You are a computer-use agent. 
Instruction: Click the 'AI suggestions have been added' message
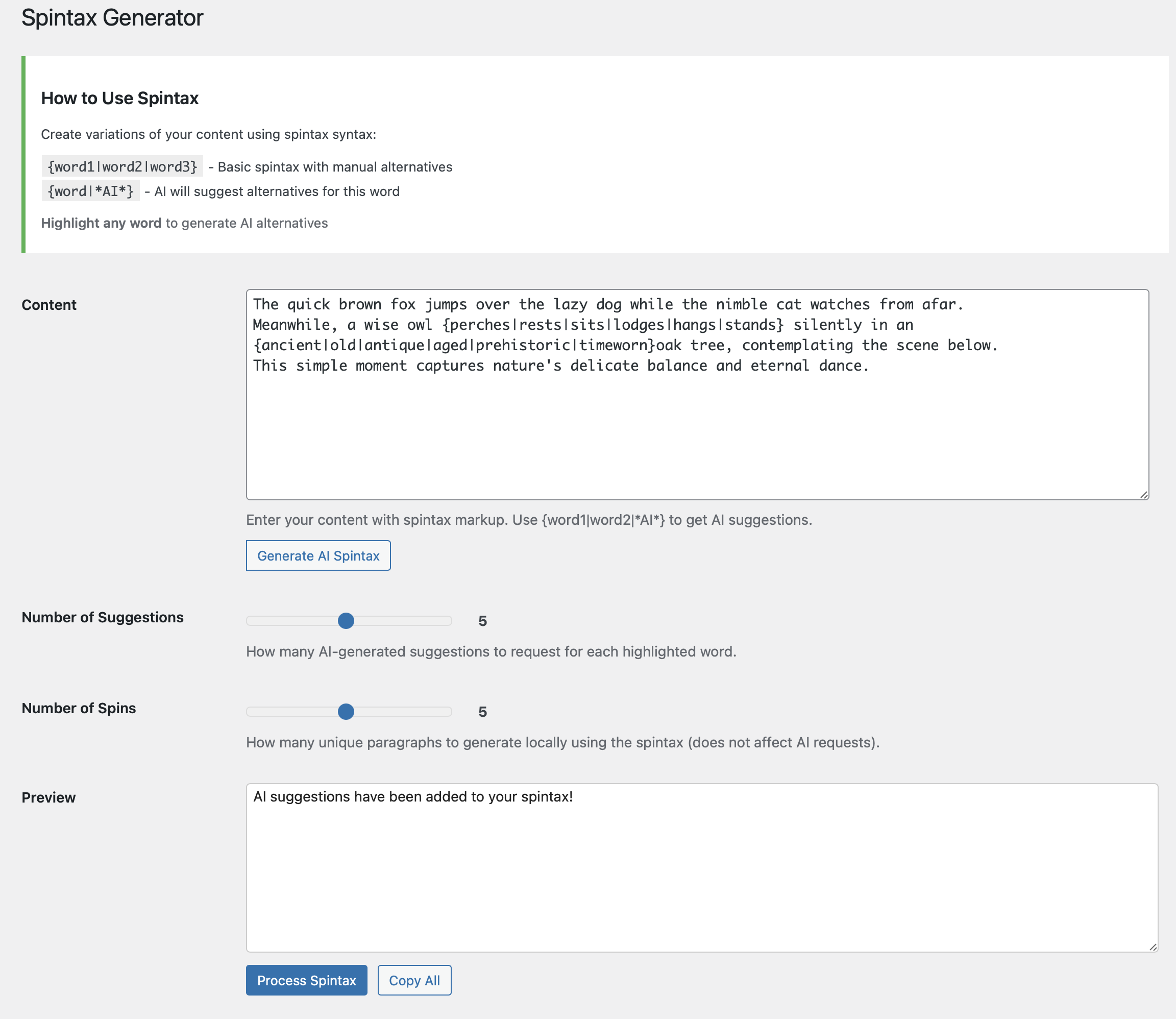point(413,796)
